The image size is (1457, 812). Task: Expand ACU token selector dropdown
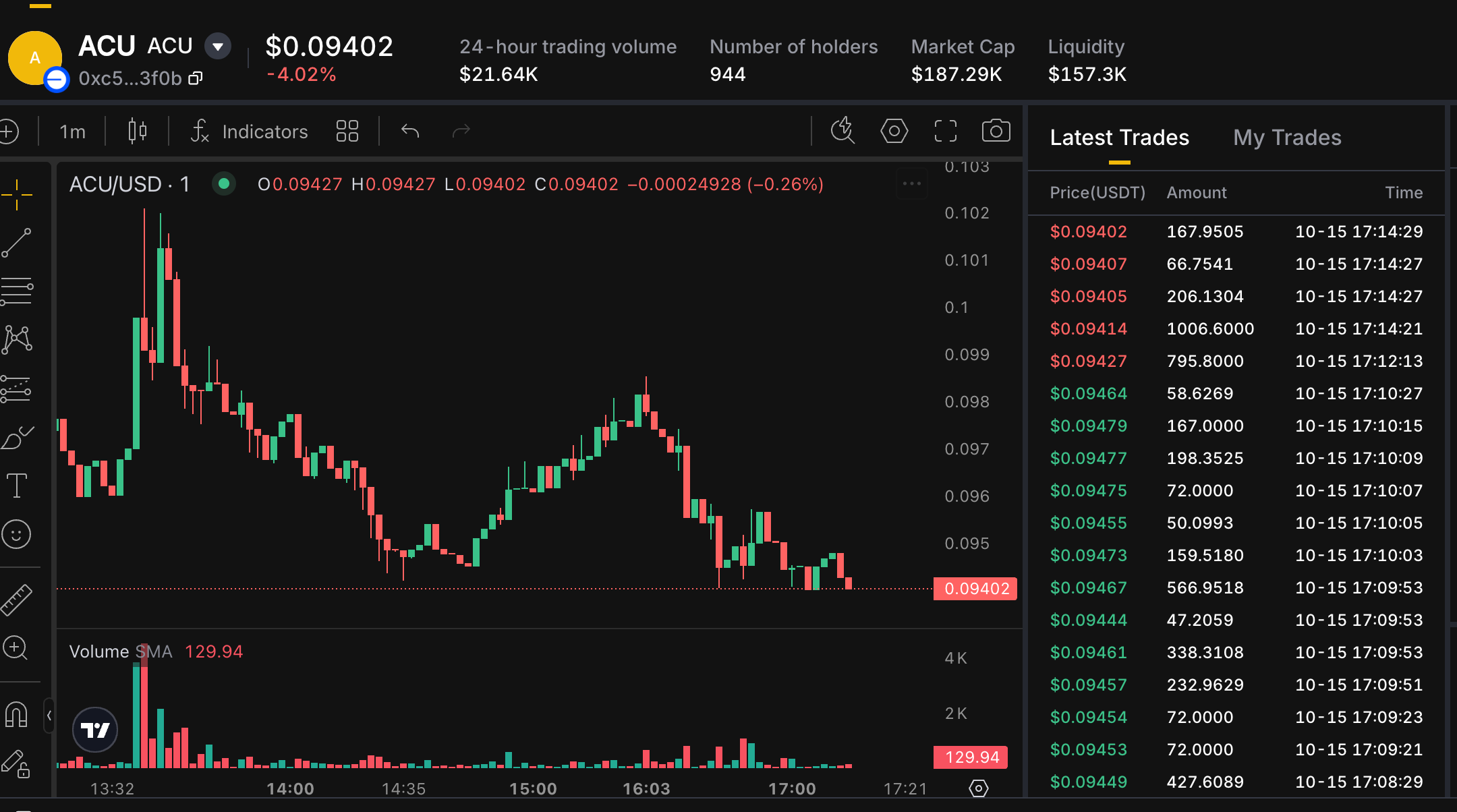point(218,47)
